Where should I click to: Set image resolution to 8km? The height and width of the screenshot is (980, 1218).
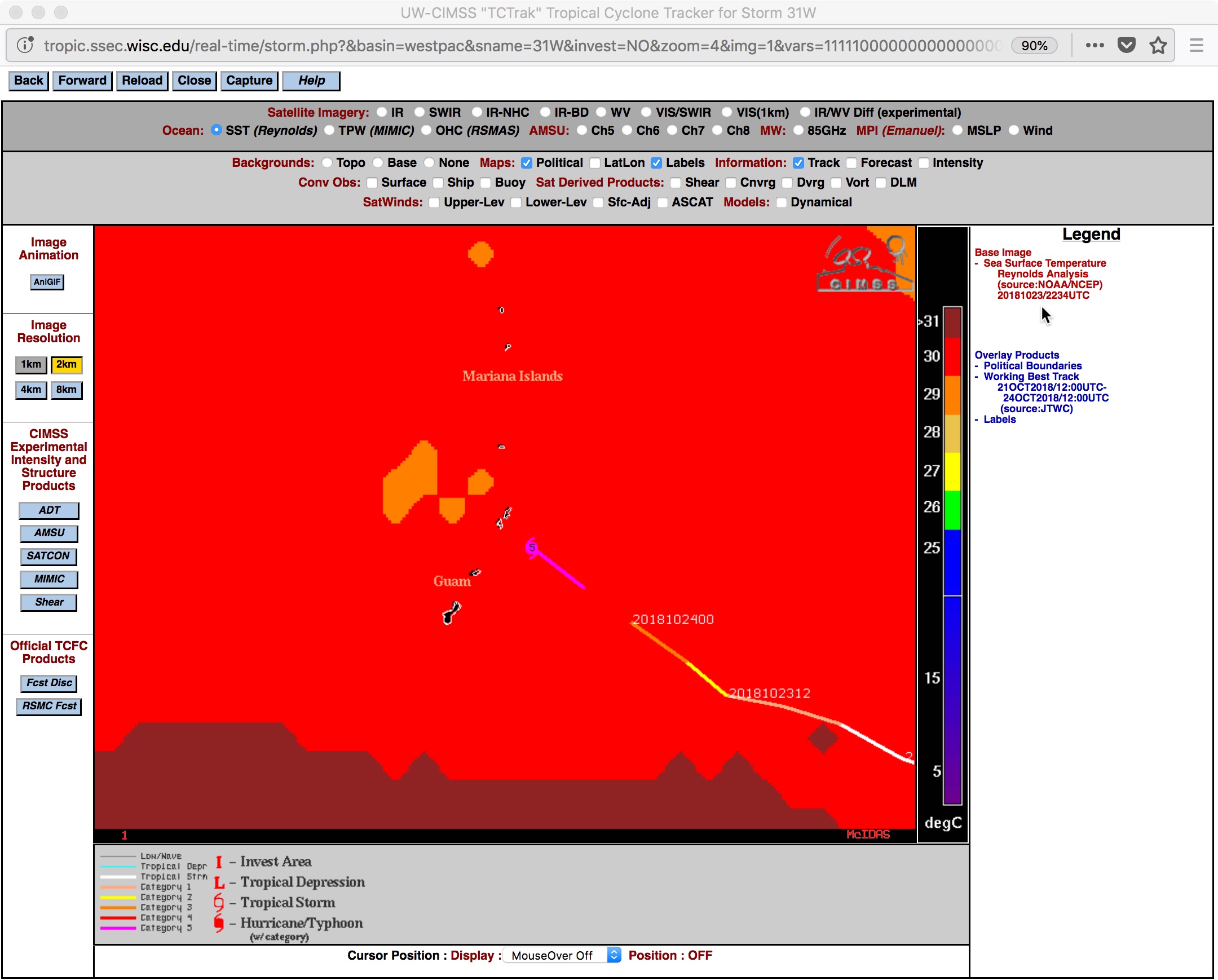(66, 390)
